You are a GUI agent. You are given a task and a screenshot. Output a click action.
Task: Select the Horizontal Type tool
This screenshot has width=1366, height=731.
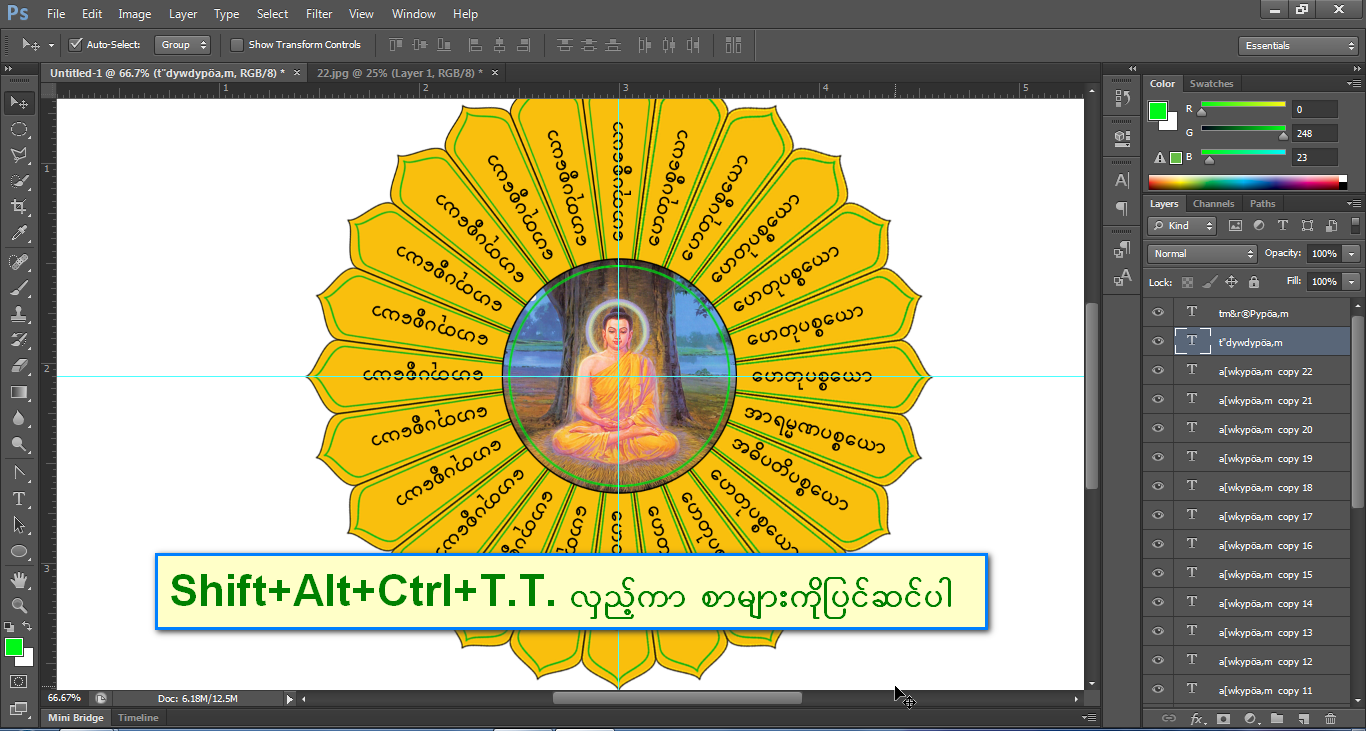click(x=19, y=498)
